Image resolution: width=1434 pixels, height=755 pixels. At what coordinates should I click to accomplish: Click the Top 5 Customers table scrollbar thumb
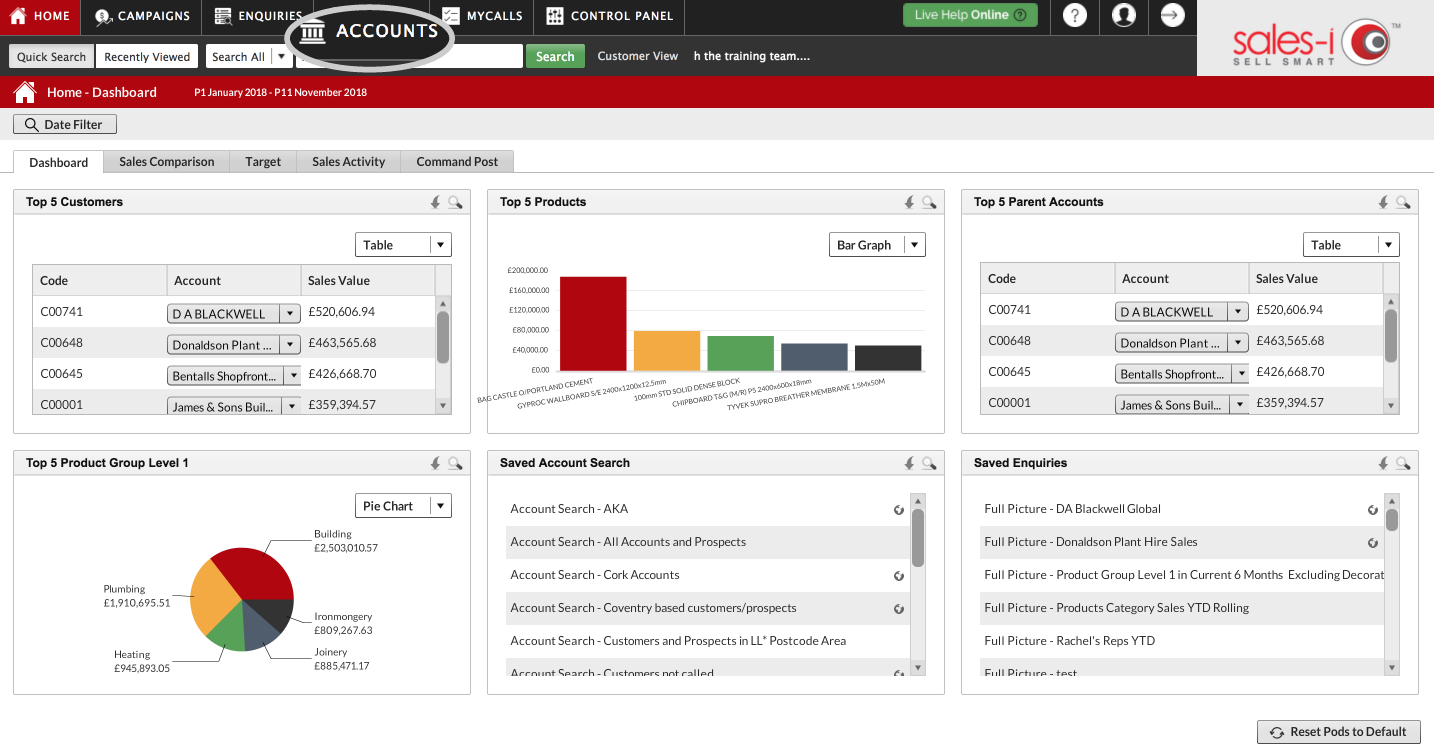point(443,337)
